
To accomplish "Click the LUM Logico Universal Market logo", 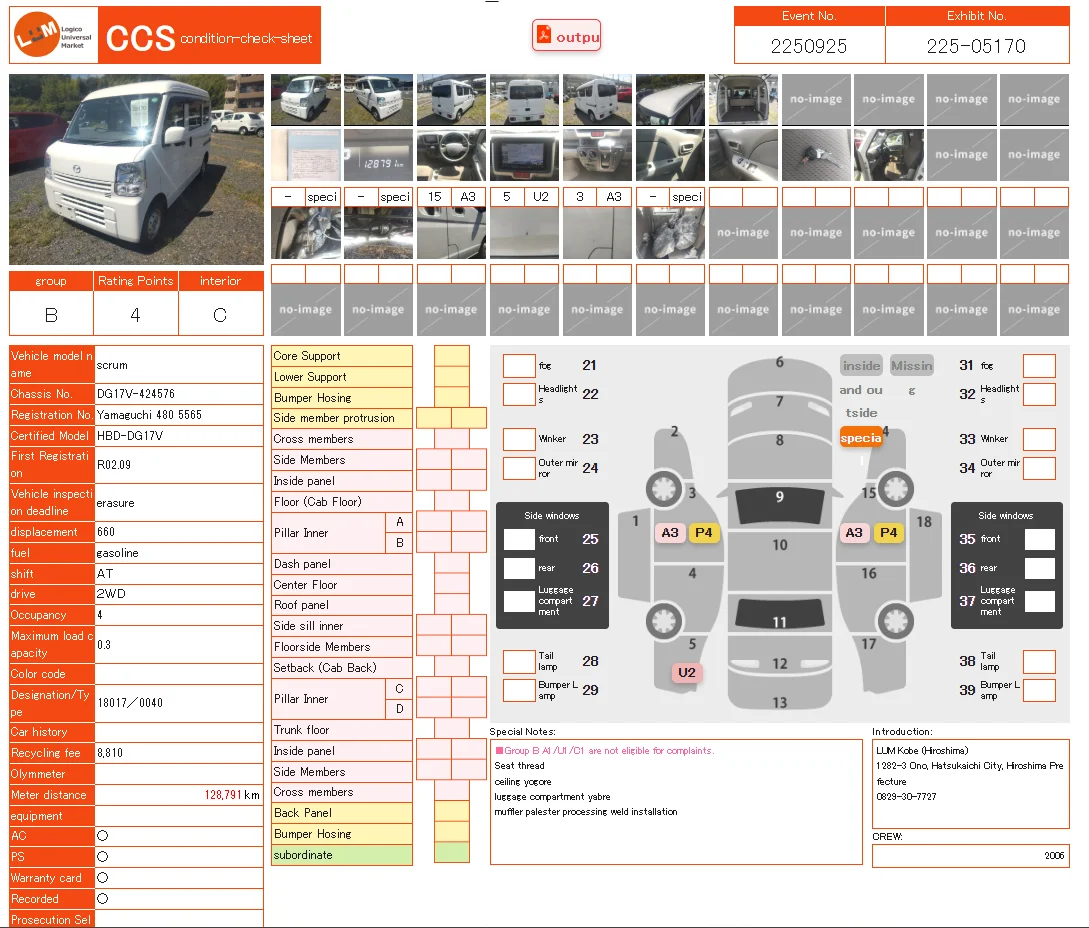I will (53, 36).
